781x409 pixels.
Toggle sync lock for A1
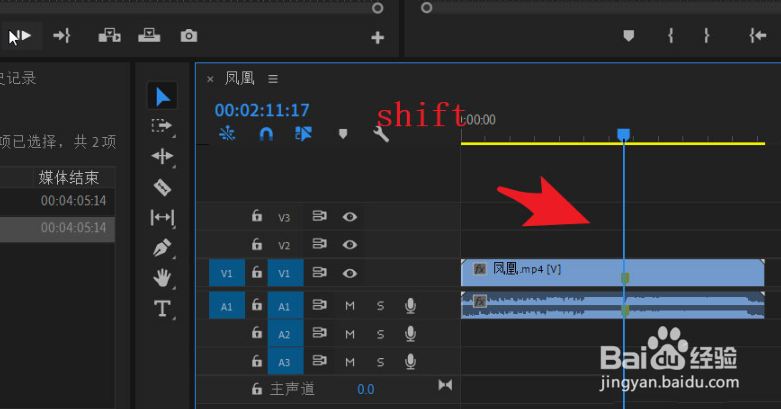pos(319,304)
